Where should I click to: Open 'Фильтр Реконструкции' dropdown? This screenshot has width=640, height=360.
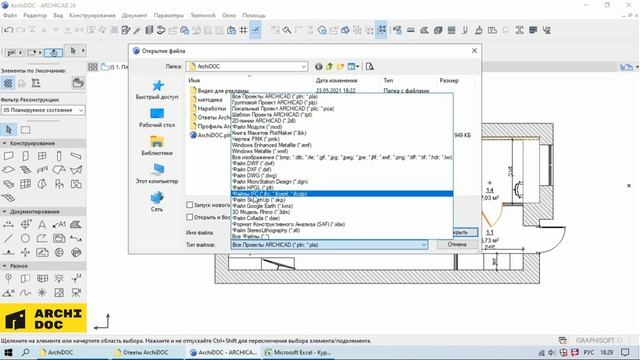click(x=43, y=110)
